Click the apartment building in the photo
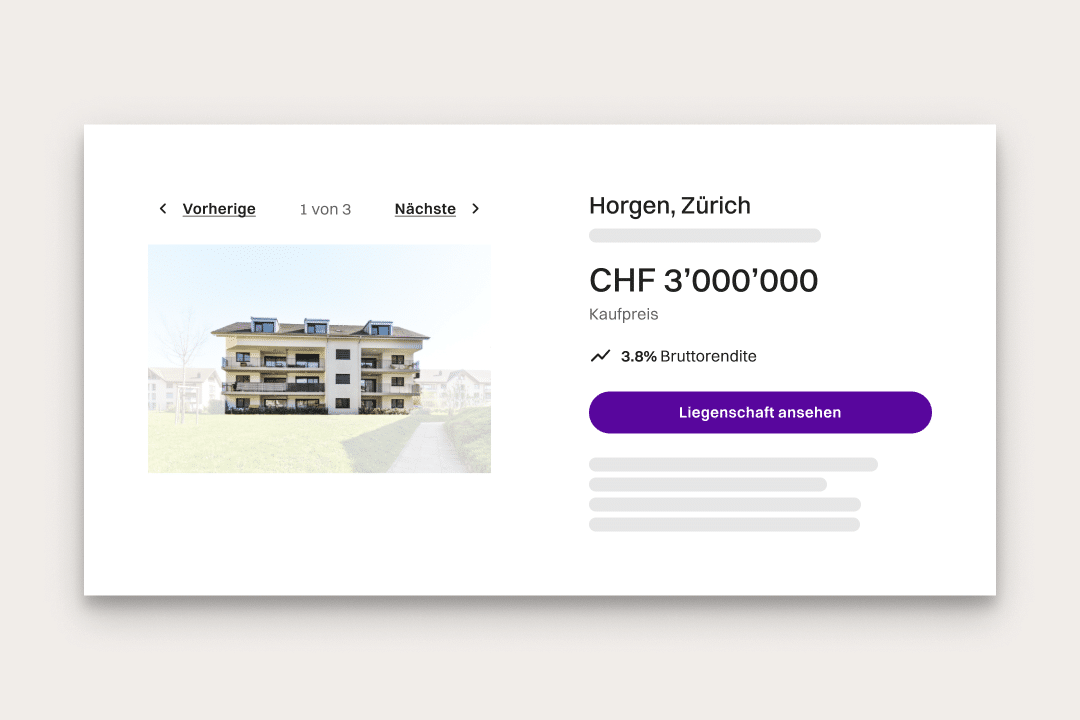Screen dimensions: 1080x720 (321, 366)
